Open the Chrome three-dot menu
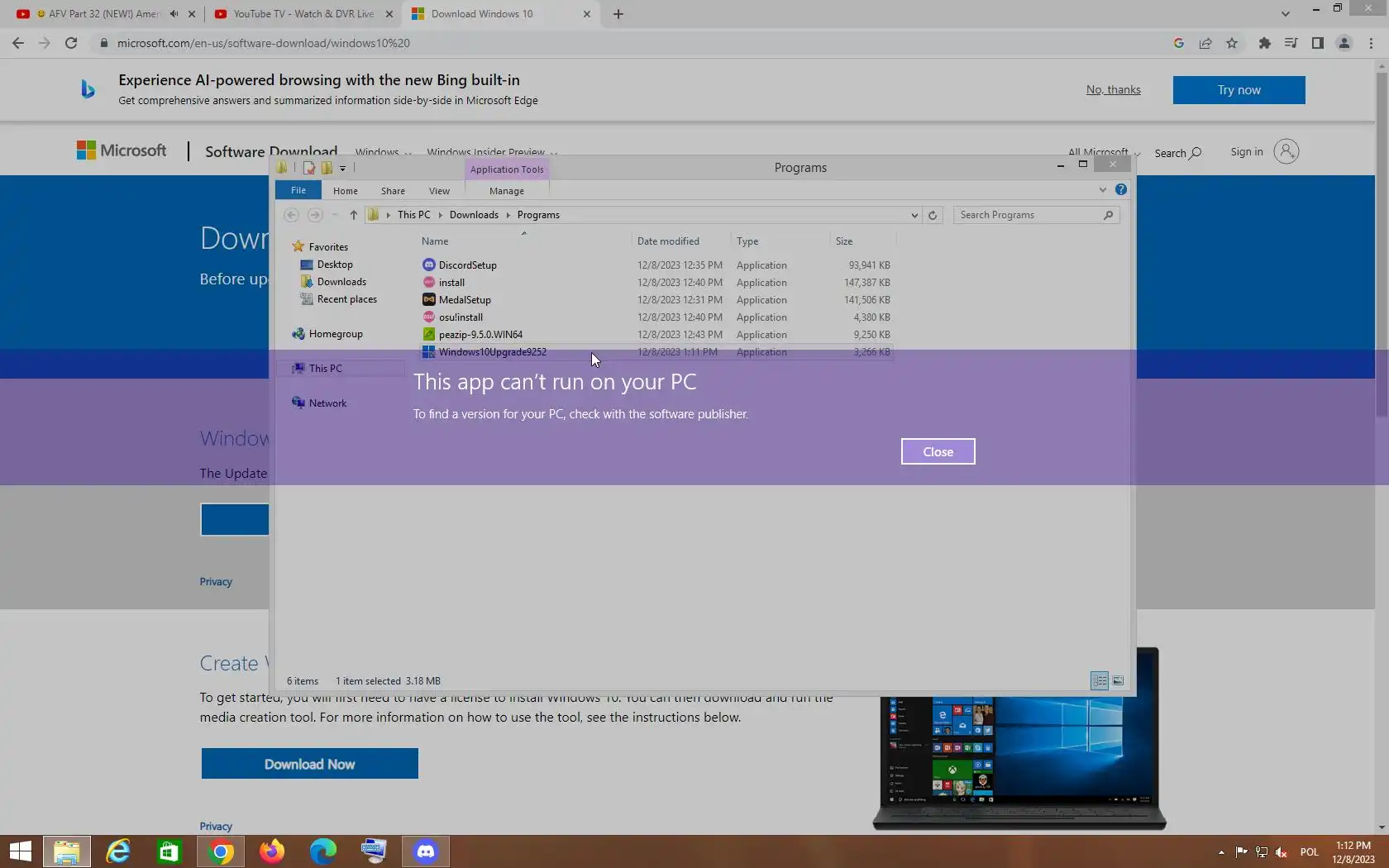Image resolution: width=1389 pixels, height=868 pixels. [1371, 43]
